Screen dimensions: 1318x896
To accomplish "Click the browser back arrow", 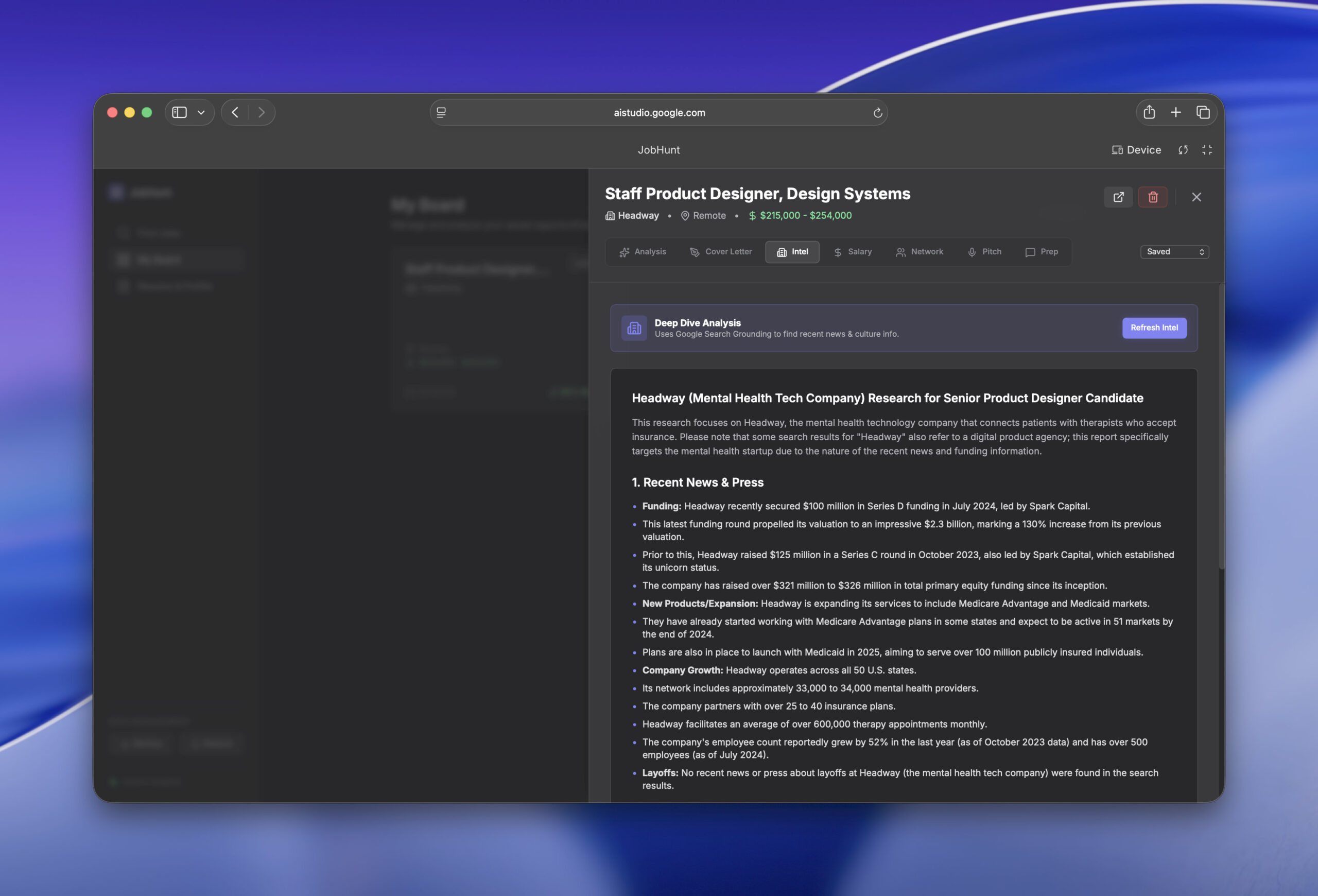I will [x=235, y=112].
